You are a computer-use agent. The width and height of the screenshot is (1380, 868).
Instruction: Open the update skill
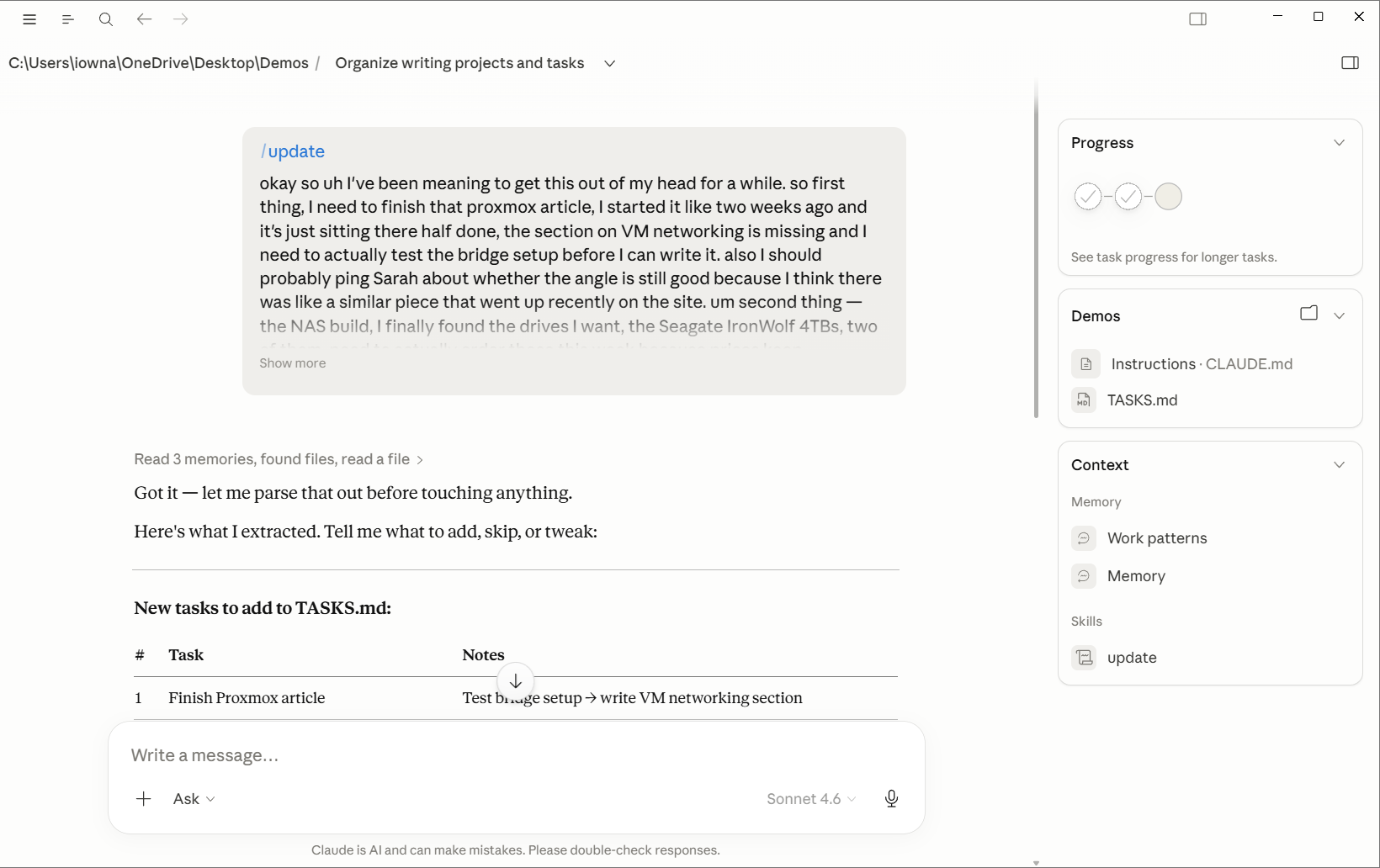pyautogui.click(x=1132, y=658)
